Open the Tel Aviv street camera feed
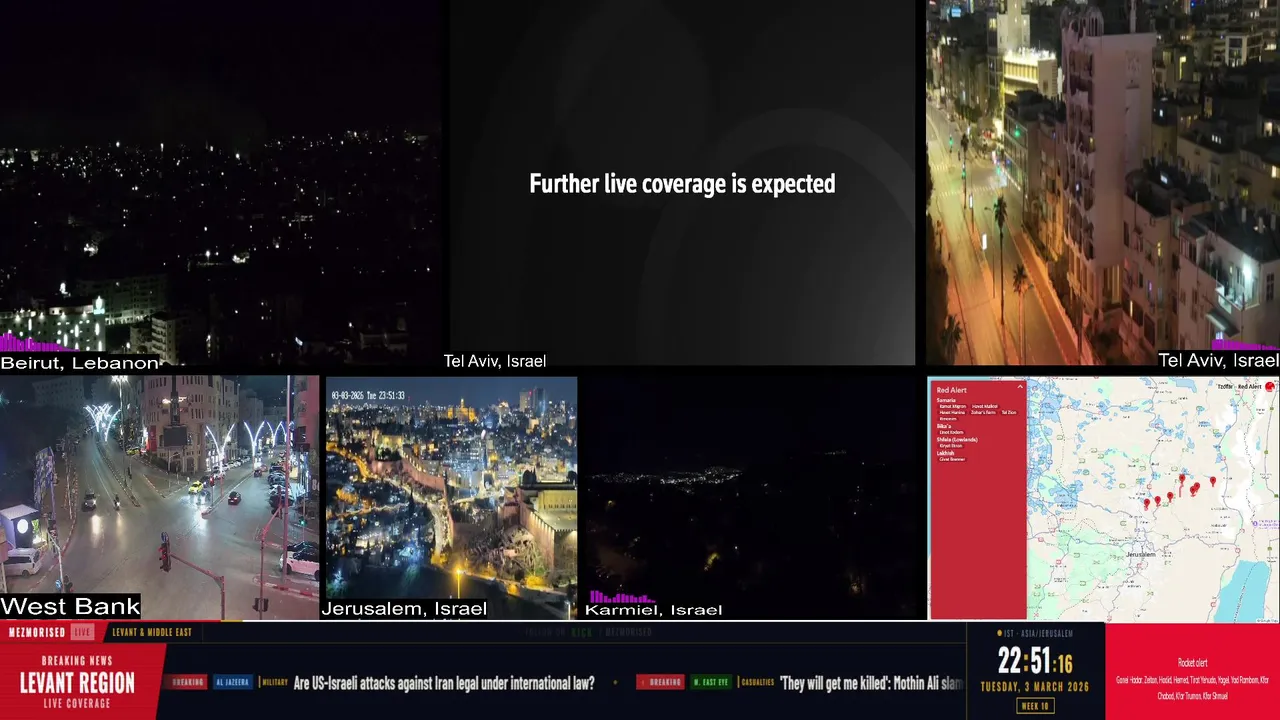The image size is (1280, 720). tap(1103, 183)
